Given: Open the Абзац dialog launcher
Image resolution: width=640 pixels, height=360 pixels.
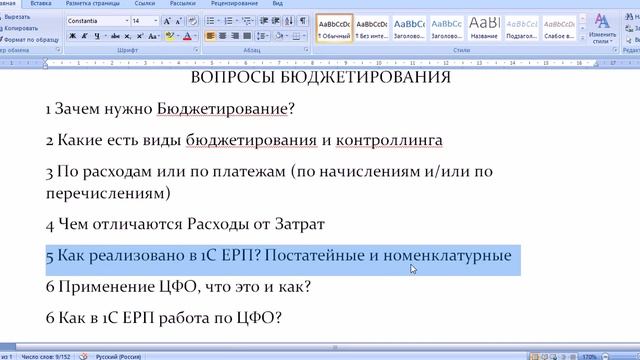Looking at the screenshot, I should (x=306, y=50).
